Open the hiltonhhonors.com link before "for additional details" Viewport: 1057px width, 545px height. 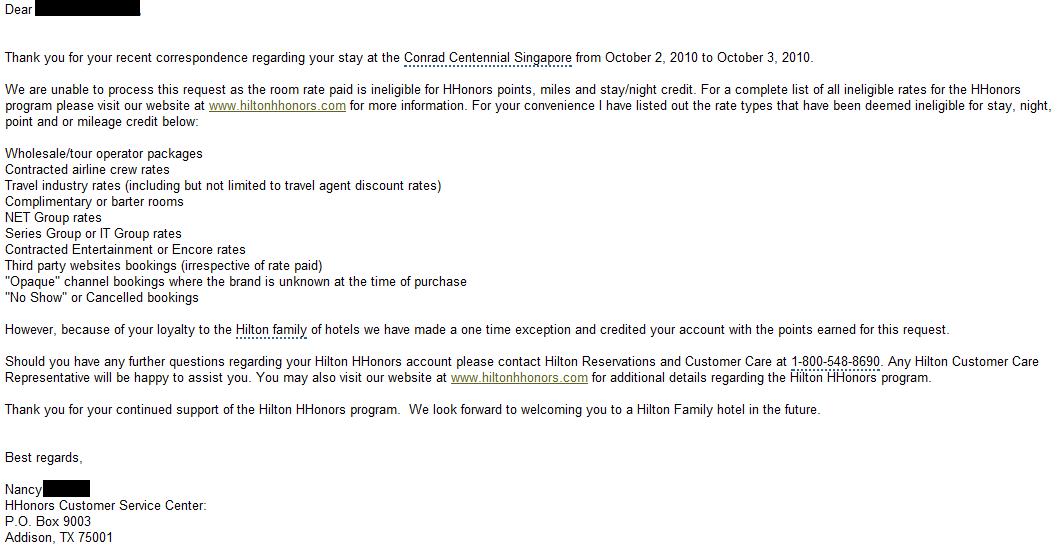[519, 378]
